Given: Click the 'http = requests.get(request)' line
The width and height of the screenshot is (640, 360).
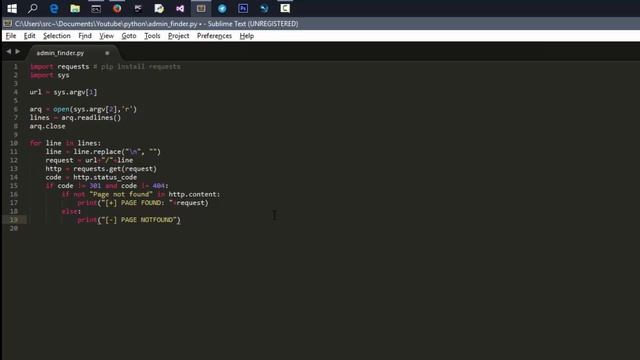Looking at the screenshot, I should 101,169.
